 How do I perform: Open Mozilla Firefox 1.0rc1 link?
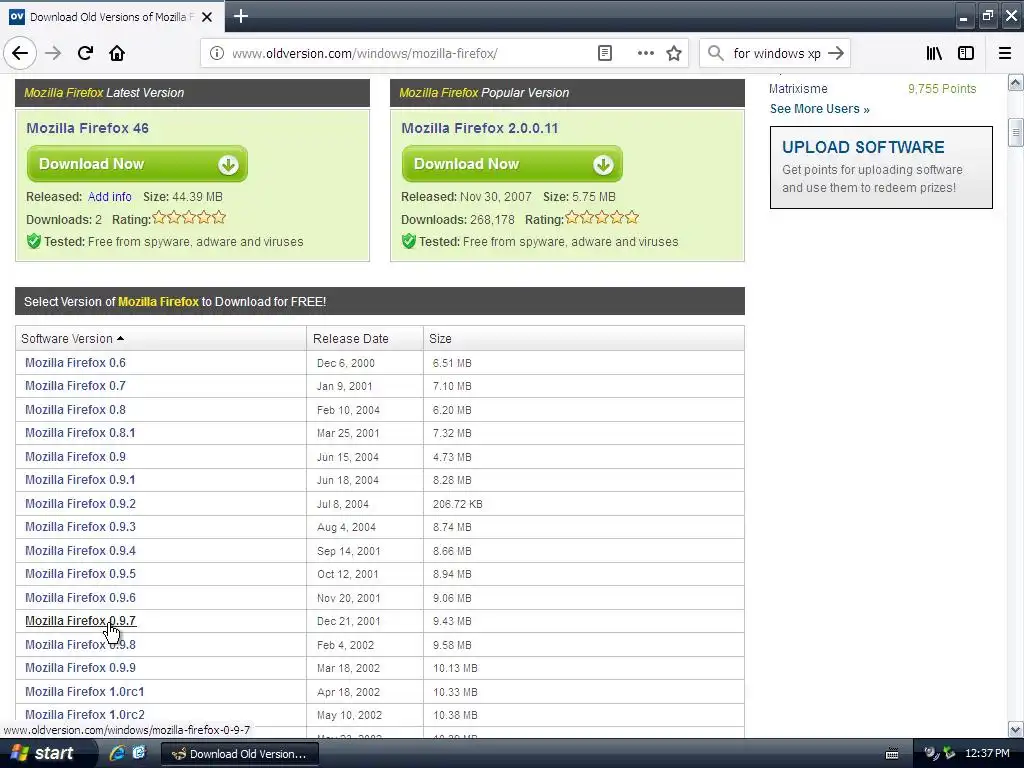[x=84, y=692]
